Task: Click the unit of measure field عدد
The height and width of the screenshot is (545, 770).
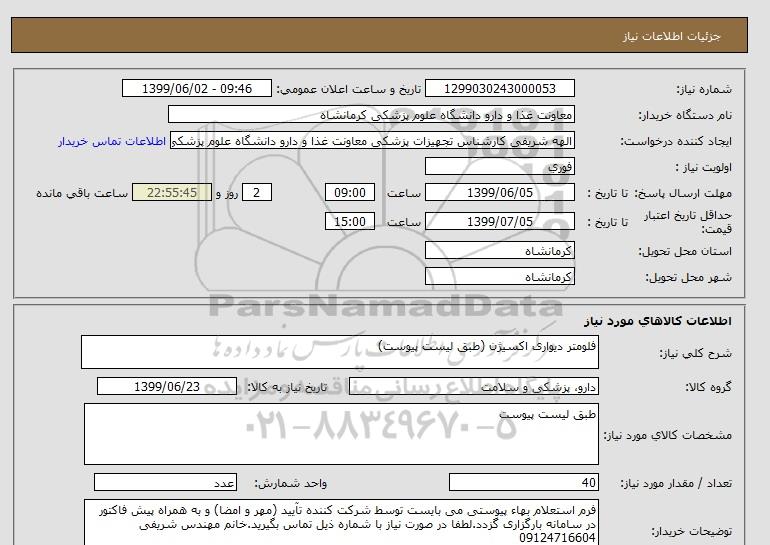Action: pyautogui.click(x=165, y=483)
